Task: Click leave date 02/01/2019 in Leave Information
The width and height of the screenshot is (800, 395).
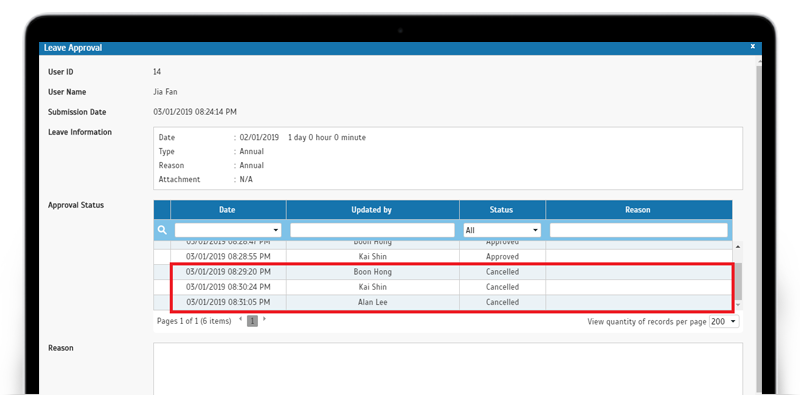Action: point(259,138)
